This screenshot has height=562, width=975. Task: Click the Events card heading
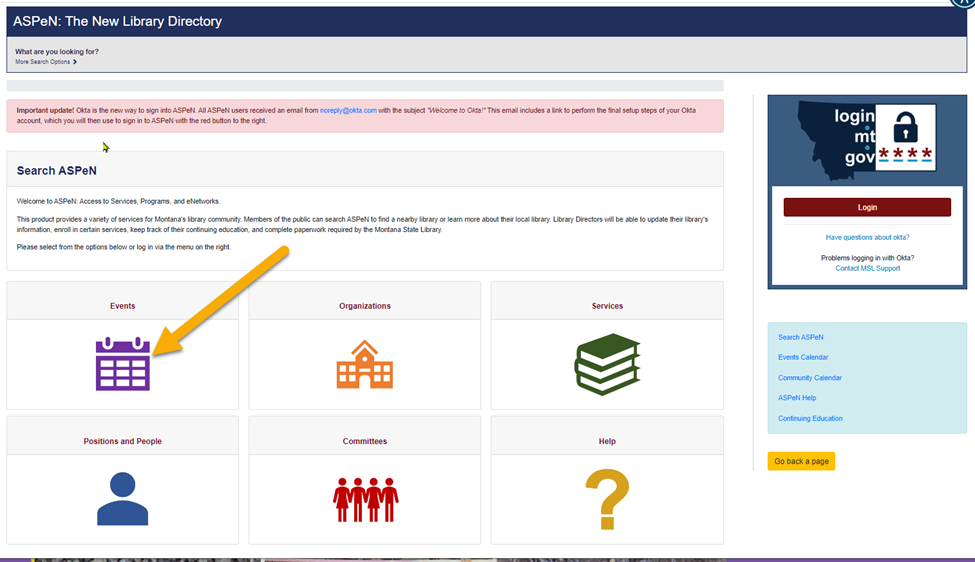coord(122,306)
